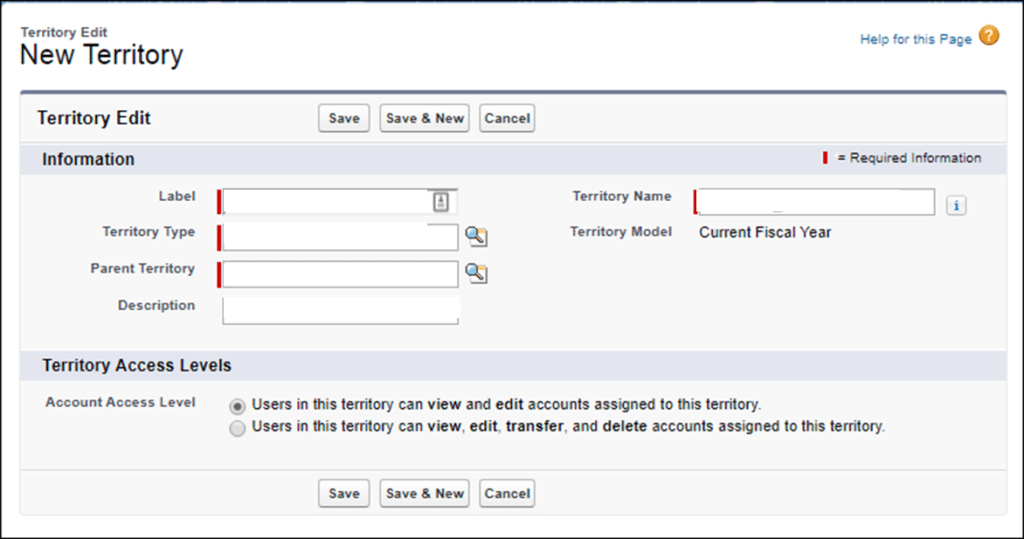Screen dimensions: 1024x539
Task: Select view, edit, transfer, and delete radio option
Action: tap(237, 428)
